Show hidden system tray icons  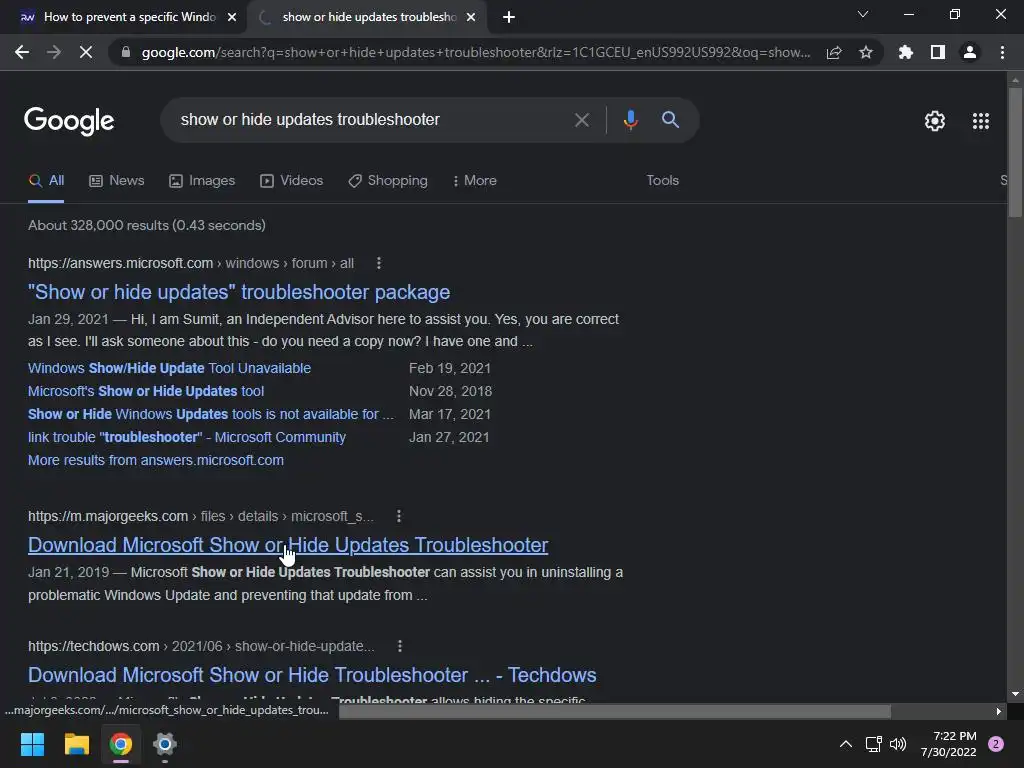tap(845, 744)
